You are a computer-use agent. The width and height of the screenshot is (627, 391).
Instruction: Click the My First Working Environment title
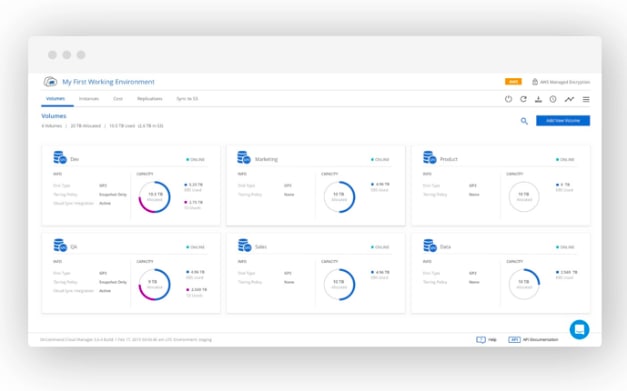(108, 82)
